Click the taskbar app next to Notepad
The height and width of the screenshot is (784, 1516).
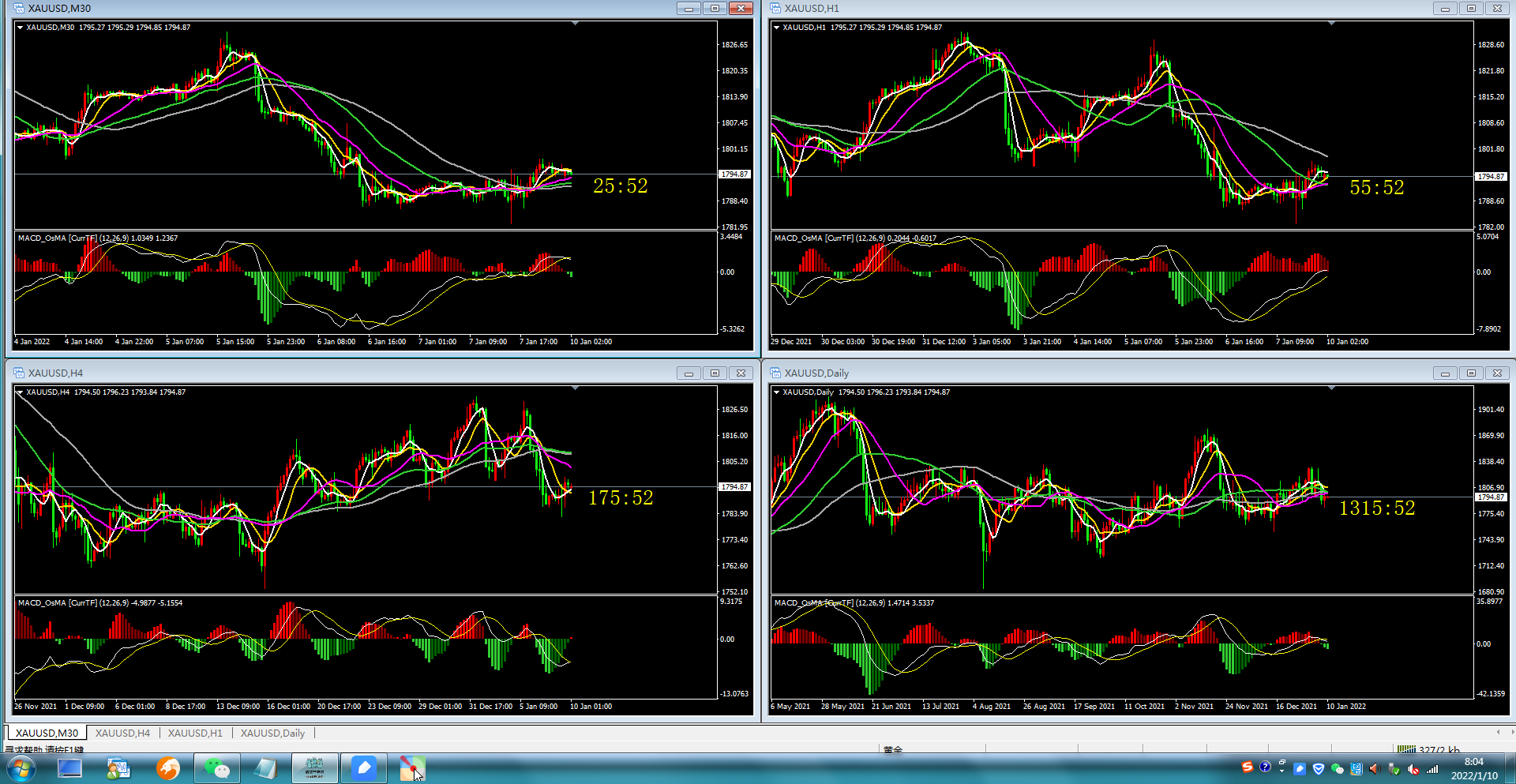315,768
